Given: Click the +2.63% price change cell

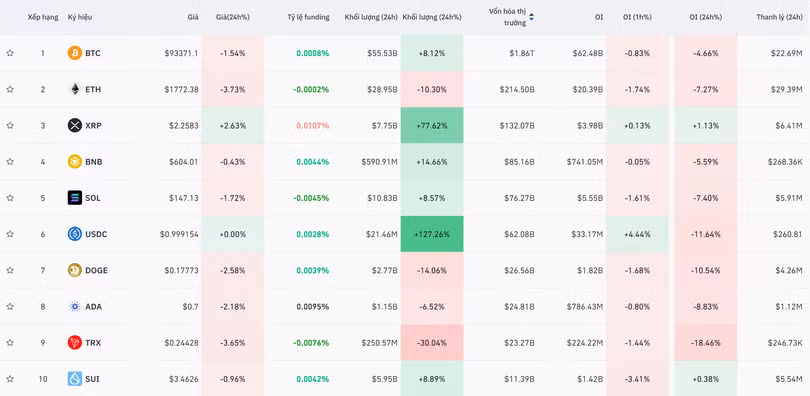Looking at the screenshot, I should click(x=232, y=125).
